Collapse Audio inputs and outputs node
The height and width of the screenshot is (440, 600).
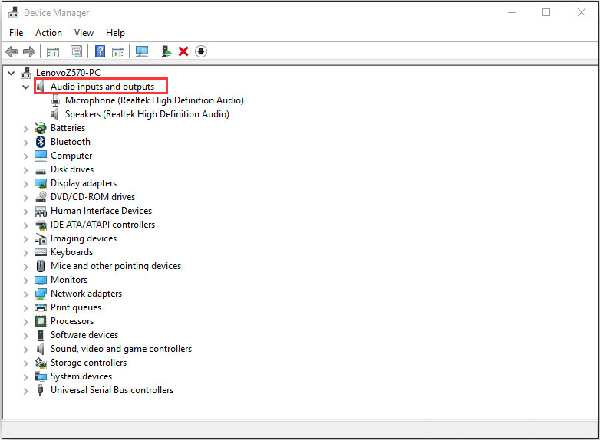(x=25, y=87)
